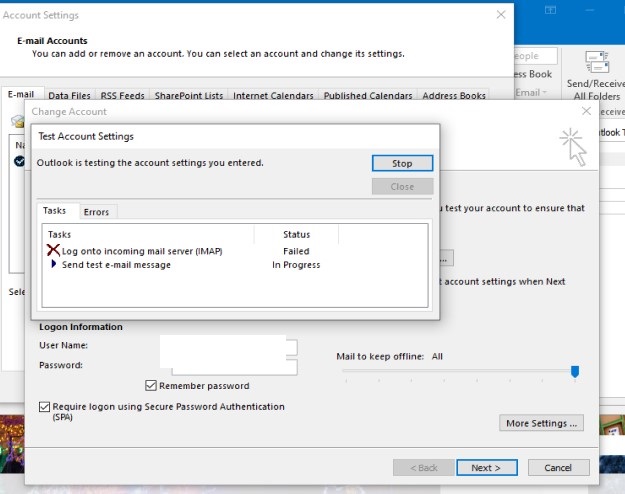Open the RSS Feeds tab
The image size is (625, 494).
click(x=121, y=96)
